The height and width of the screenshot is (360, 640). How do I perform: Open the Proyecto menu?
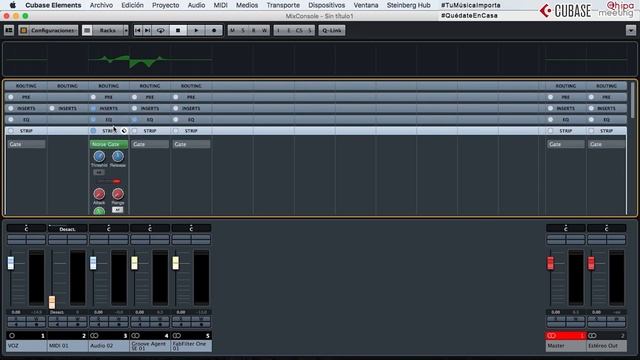click(165, 5)
